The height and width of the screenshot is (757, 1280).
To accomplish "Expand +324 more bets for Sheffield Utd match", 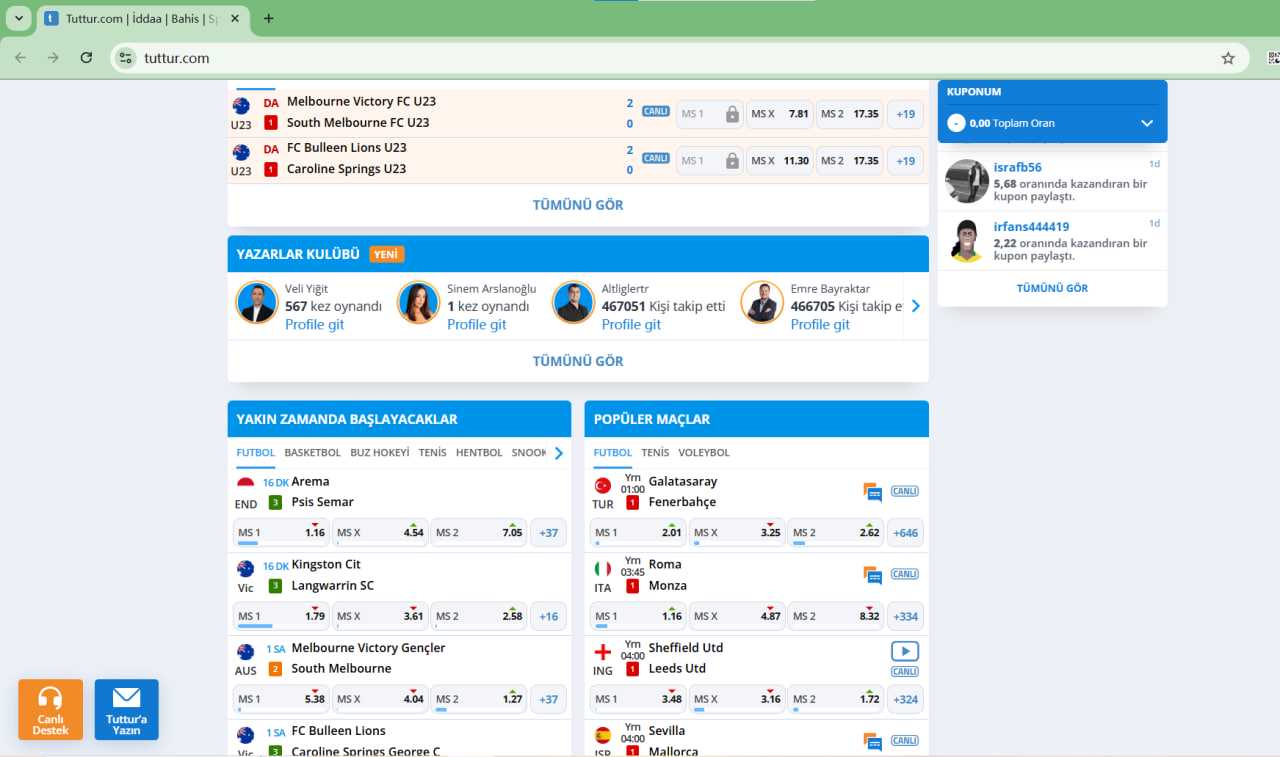I will click(x=906, y=699).
